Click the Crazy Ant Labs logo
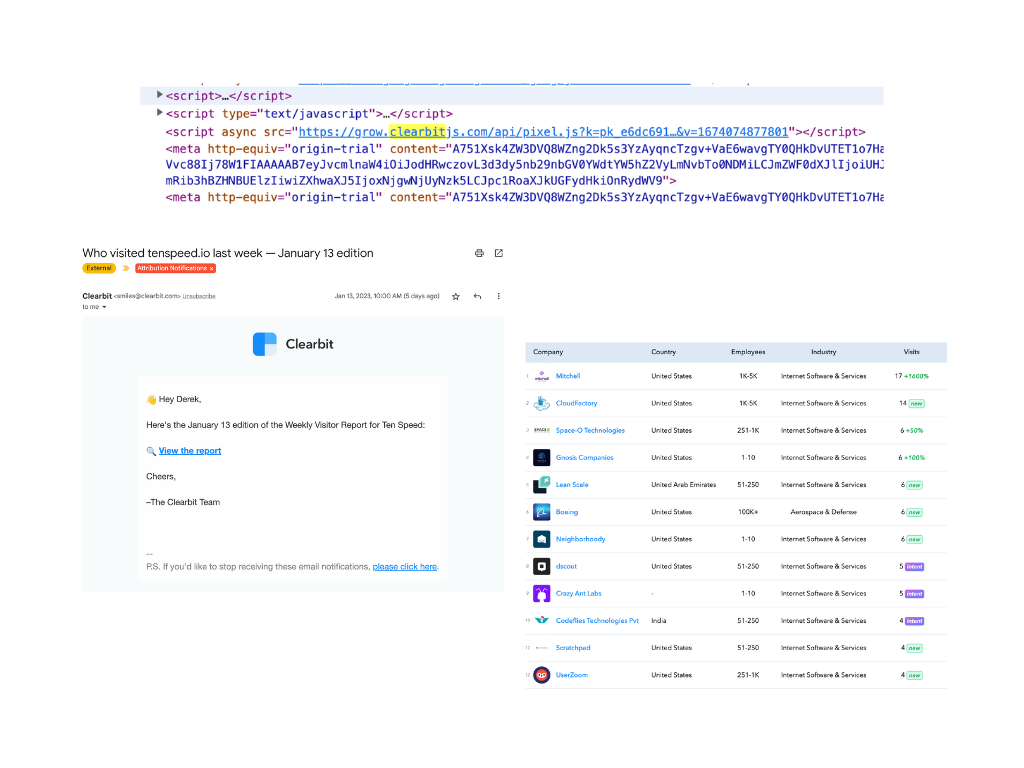This screenshot has height=768, width=1024. 541,594
